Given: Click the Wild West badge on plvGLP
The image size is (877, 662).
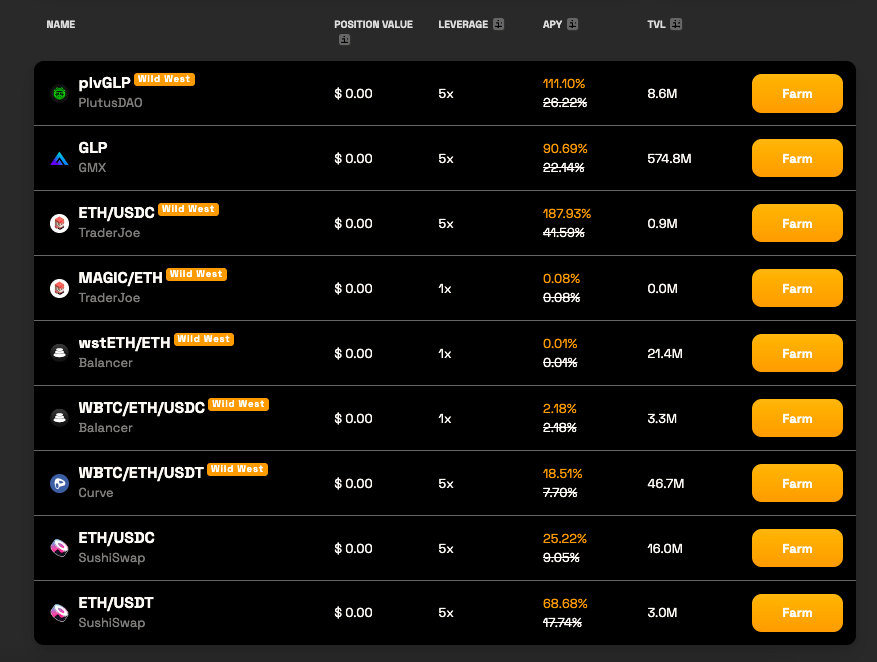Looking at the screenshot, I should click(164, 79).
